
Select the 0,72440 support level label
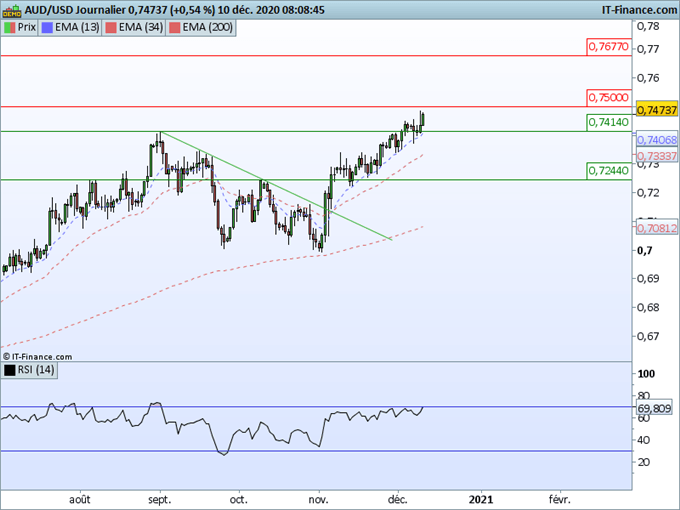pyautogui.click(x=609, y=170)
